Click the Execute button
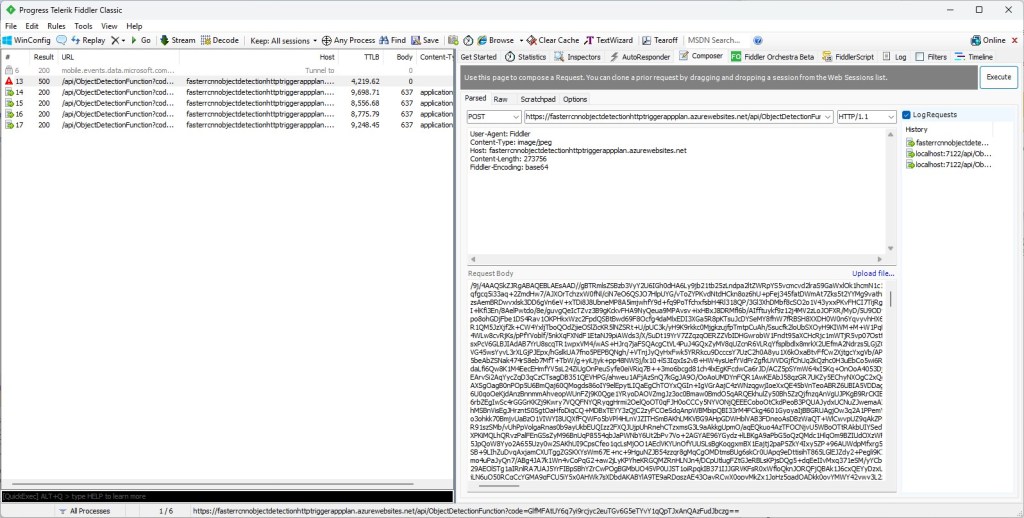Viewport: 1024px width, 518px height. coord(998,77)
